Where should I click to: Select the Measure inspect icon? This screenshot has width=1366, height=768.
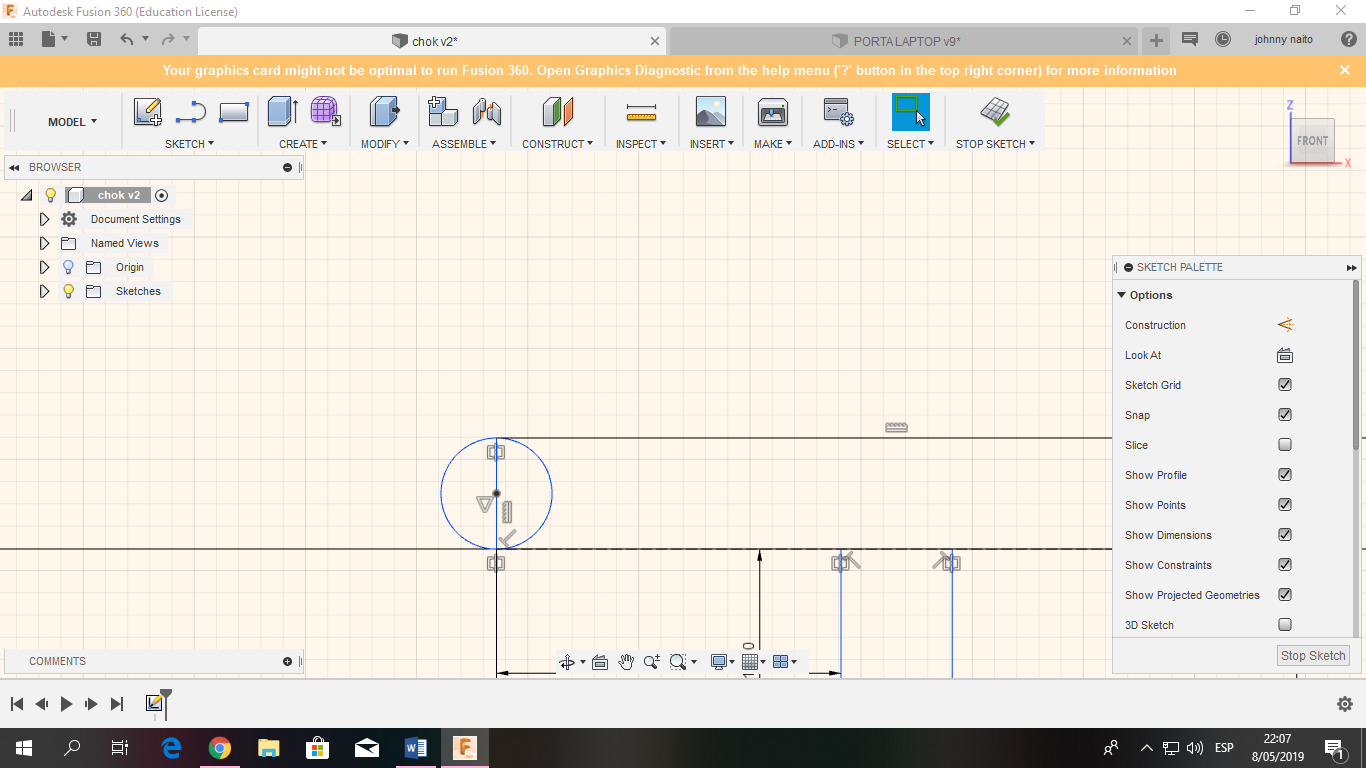(641, 112)
